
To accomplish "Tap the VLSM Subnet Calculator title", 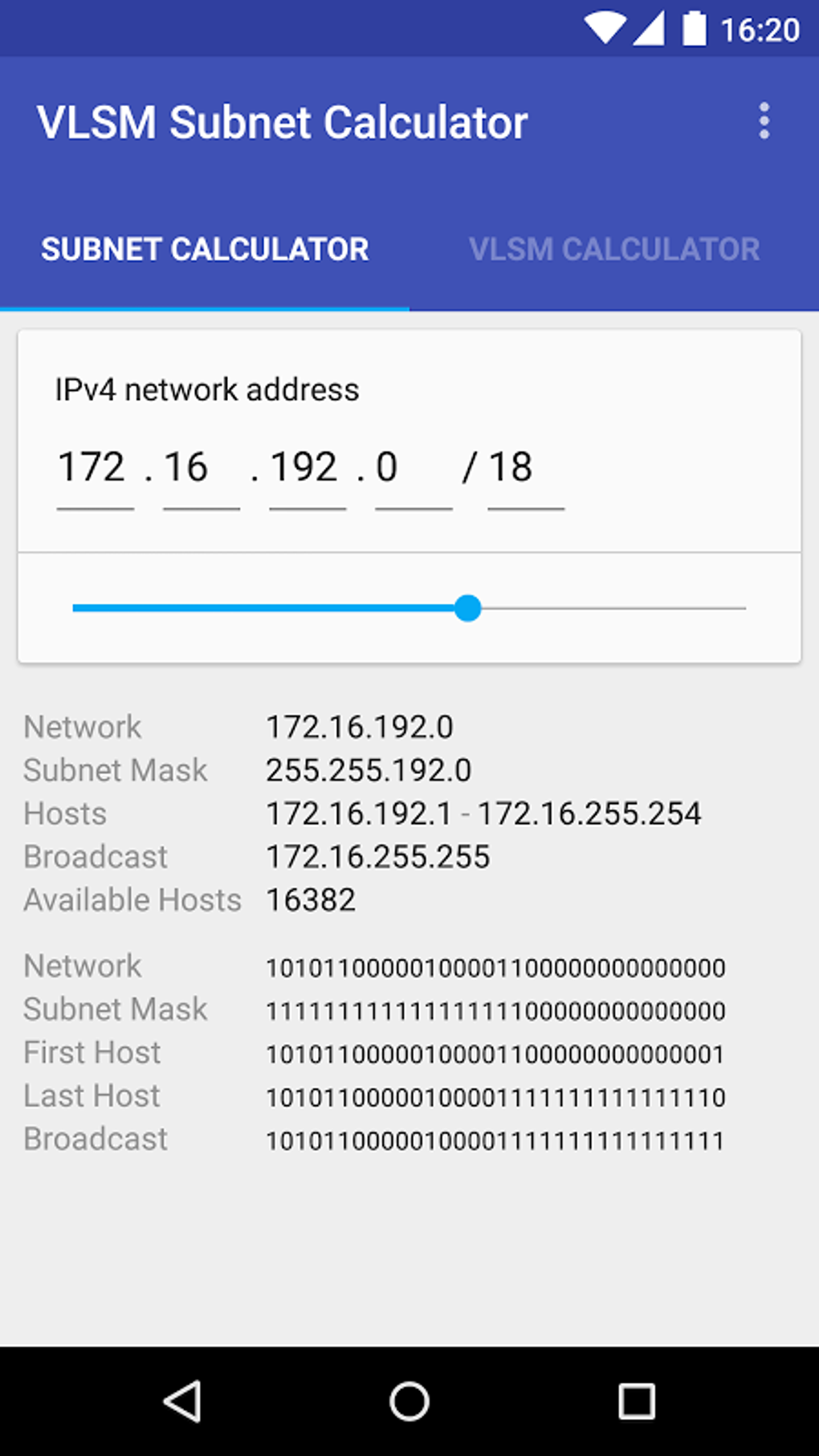I will click(282, 123).
